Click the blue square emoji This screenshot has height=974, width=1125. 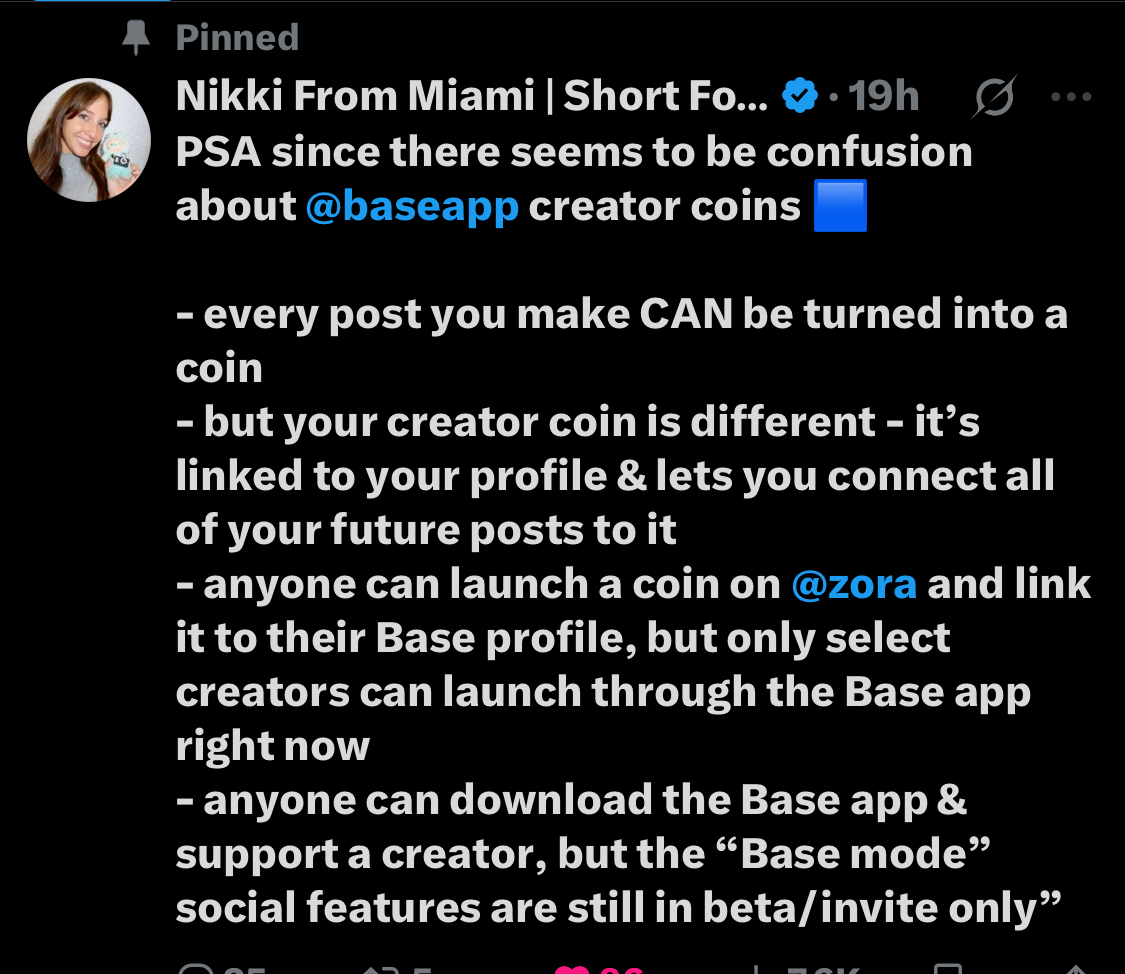coord(840,206)
